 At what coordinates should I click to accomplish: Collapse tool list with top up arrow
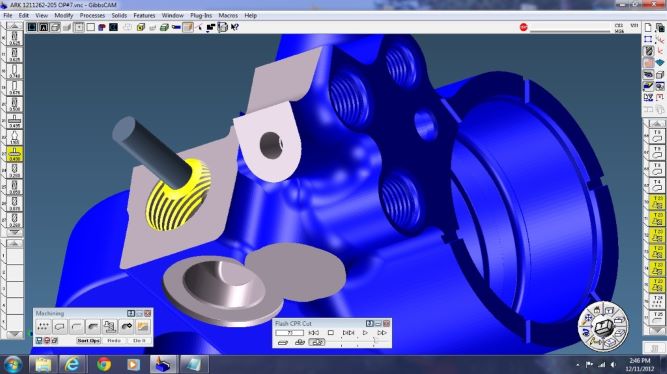pyautogui.click(x=14, y=26)
